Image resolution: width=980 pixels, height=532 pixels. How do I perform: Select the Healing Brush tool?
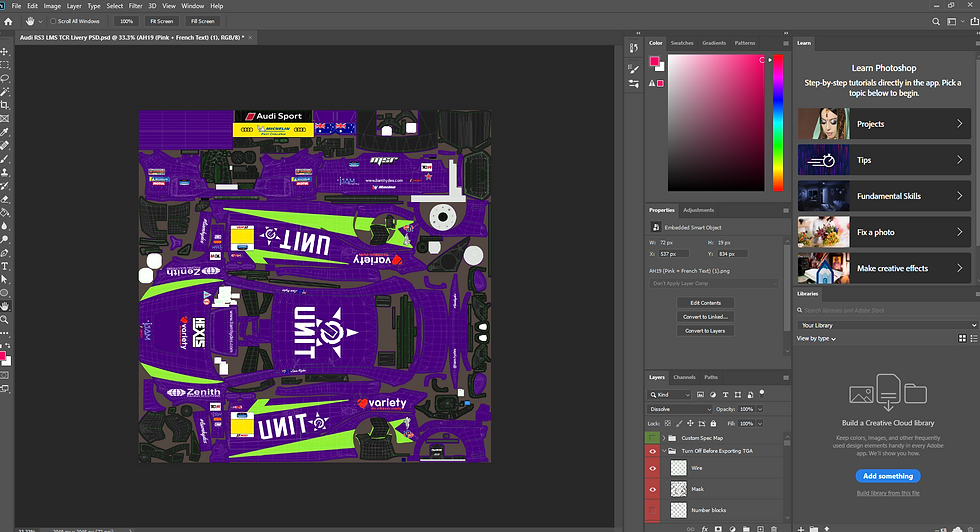pyautogui.click(x=4, y=146)
